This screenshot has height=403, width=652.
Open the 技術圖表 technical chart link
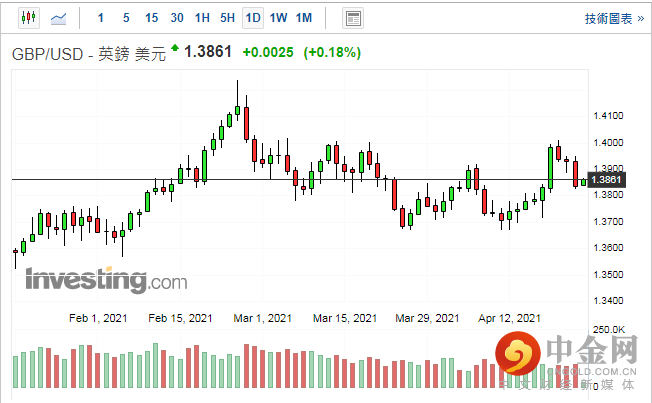pos(614,19)
